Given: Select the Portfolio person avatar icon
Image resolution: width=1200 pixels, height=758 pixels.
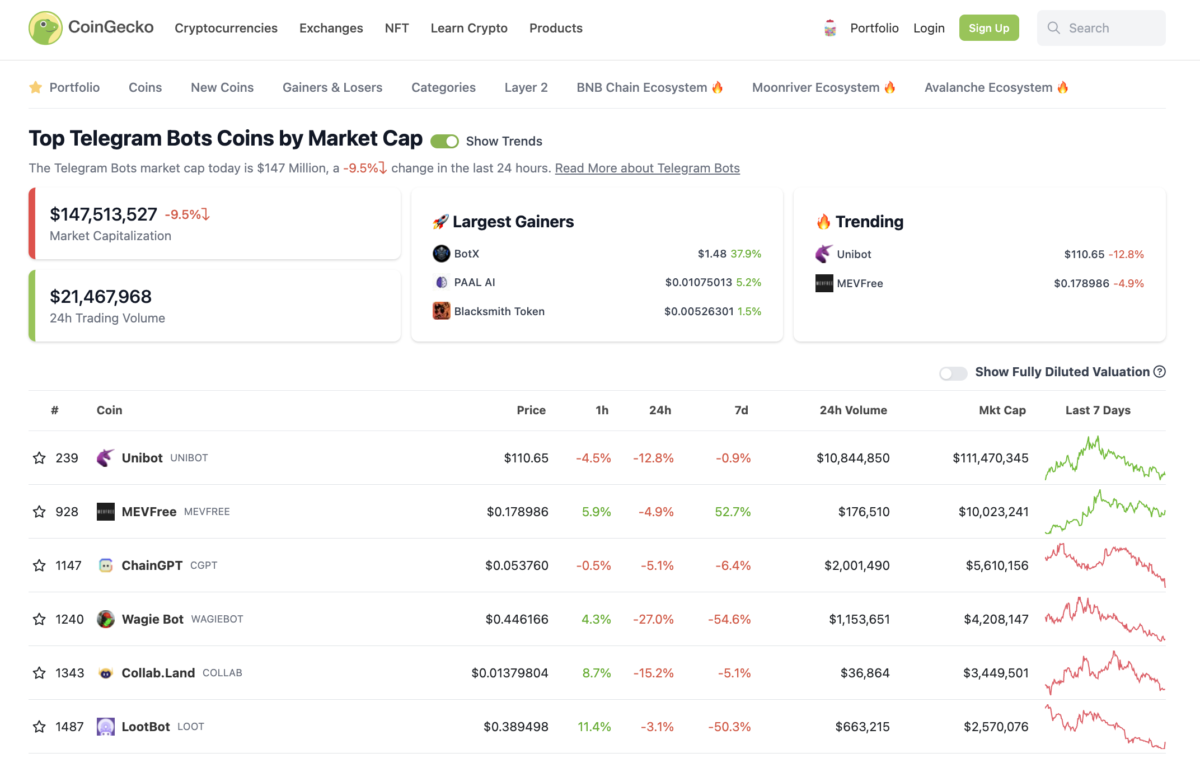Looking at the screenshot, I should [x=830, y=28].
